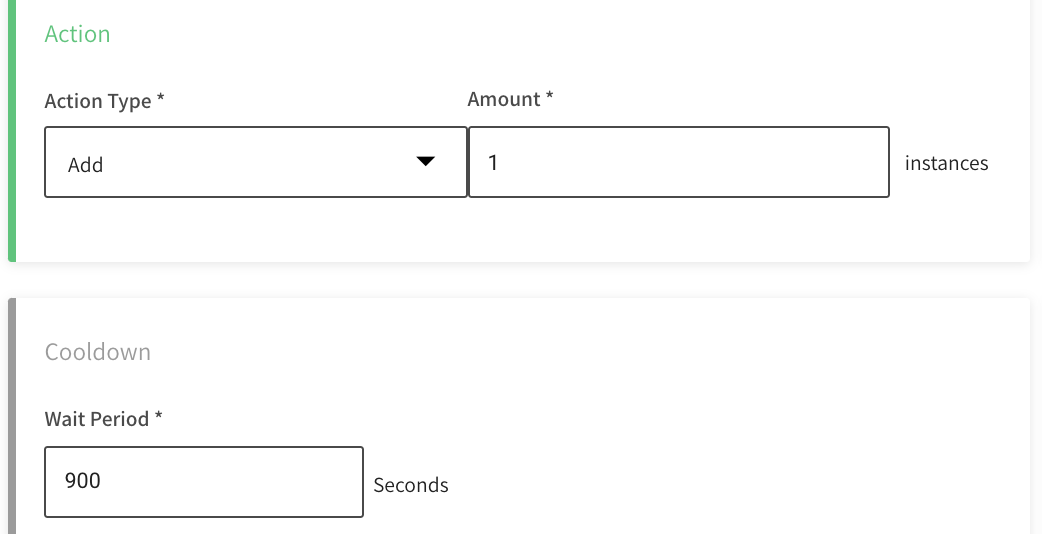Click the asterisk after Wait Period
Viewport: 1042px width, 534px height.
[158, 418]
